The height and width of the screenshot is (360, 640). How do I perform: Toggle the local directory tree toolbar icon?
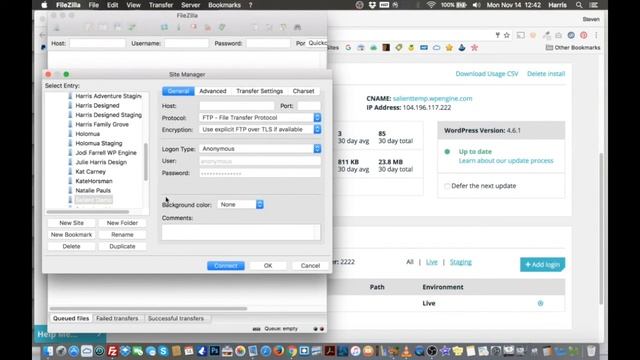[102, 27]
